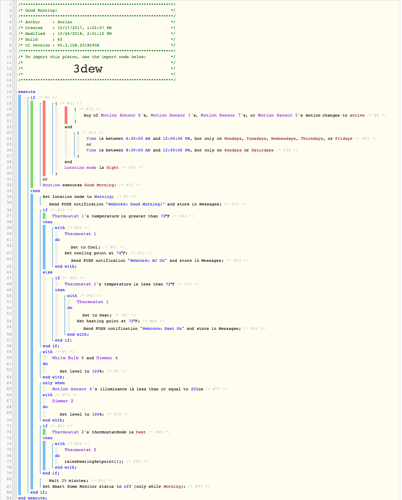The width and height of the screenshot is (402, 500).
Task: Click the import code 3dew
Action: [x=88, y=69]
